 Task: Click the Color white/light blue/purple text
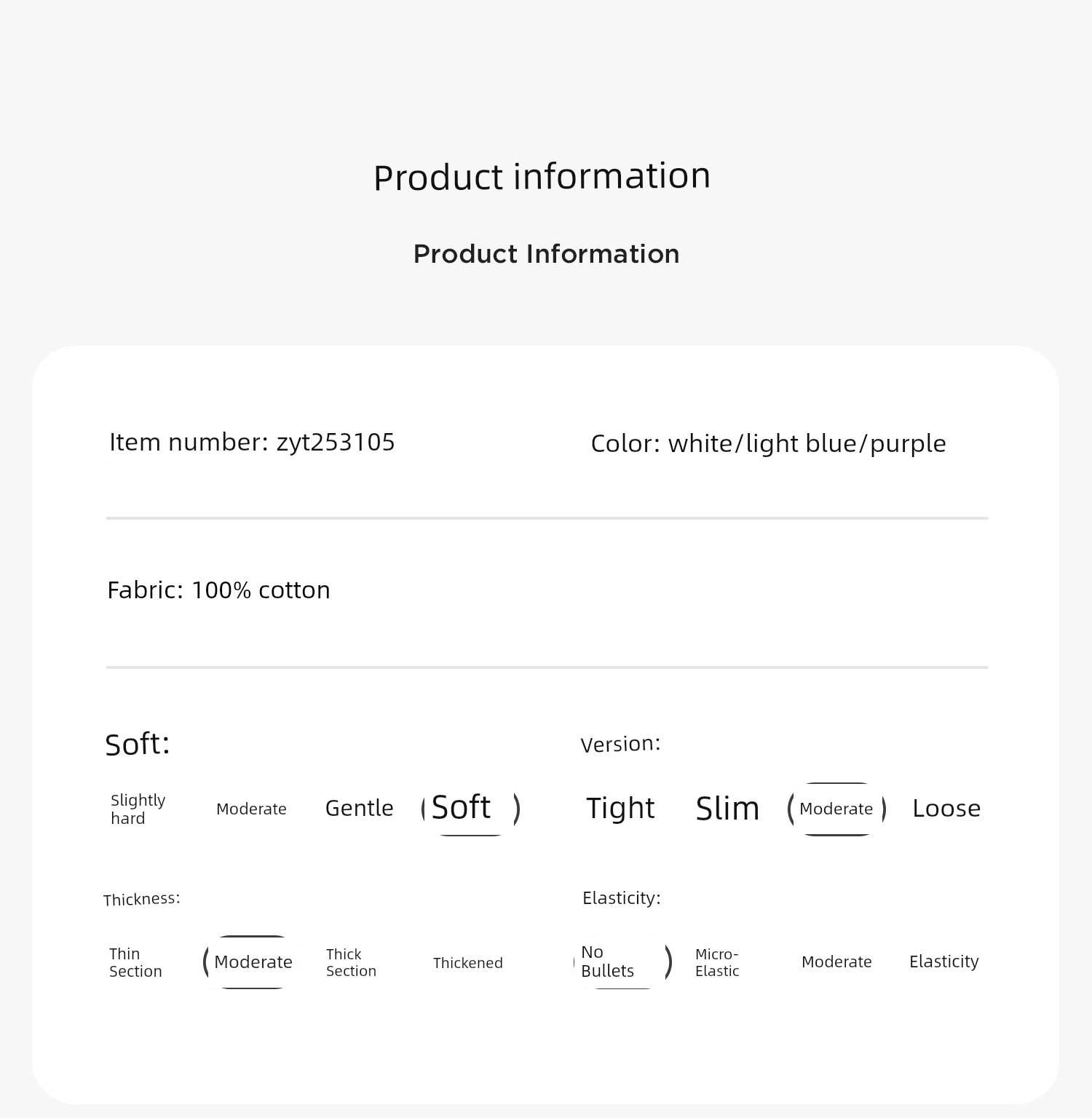[768, 443]
